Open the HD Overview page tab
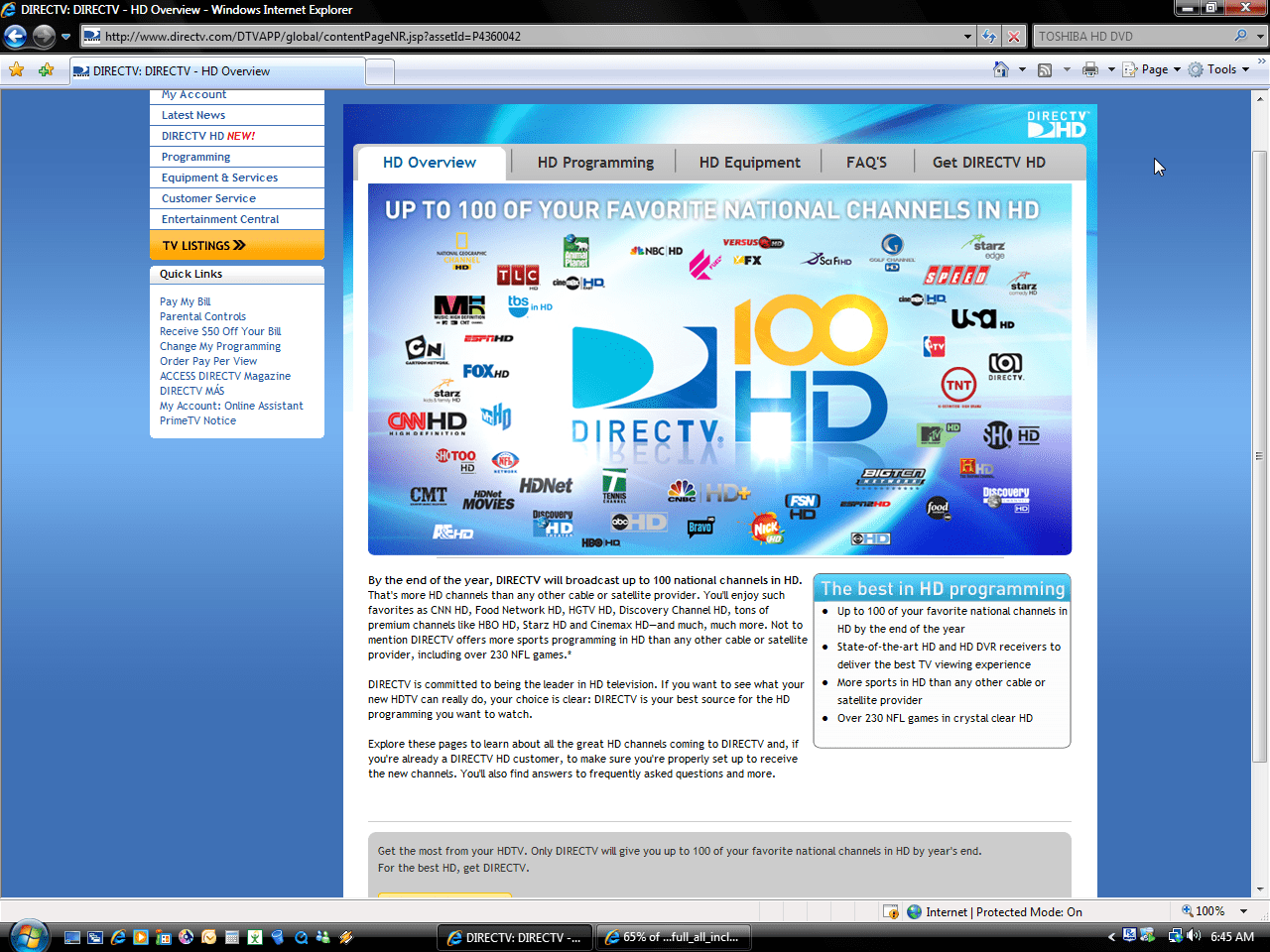This screenshot has height=952, width=1270. [430, 163]
